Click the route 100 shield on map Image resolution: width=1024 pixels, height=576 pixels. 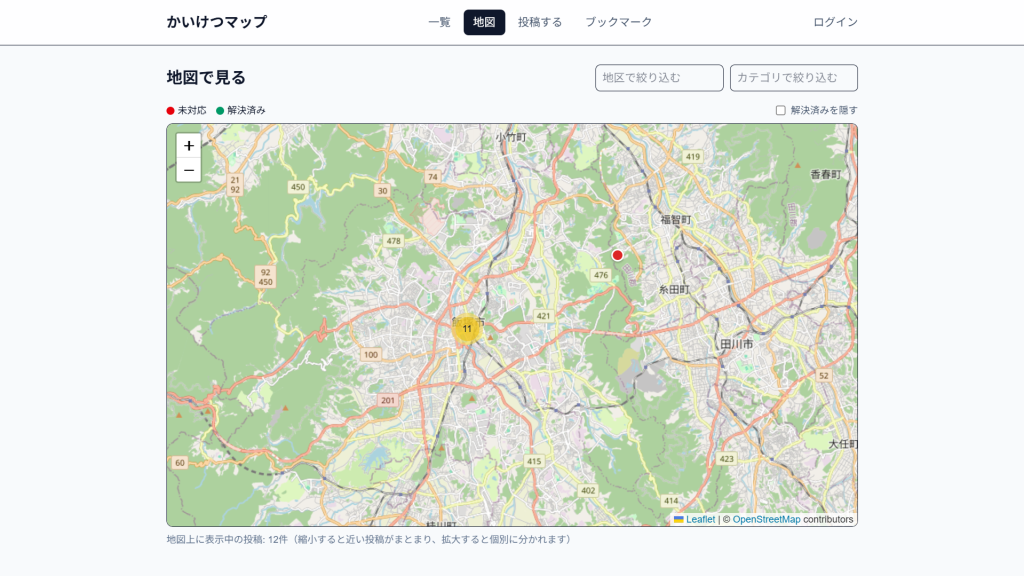371,355
